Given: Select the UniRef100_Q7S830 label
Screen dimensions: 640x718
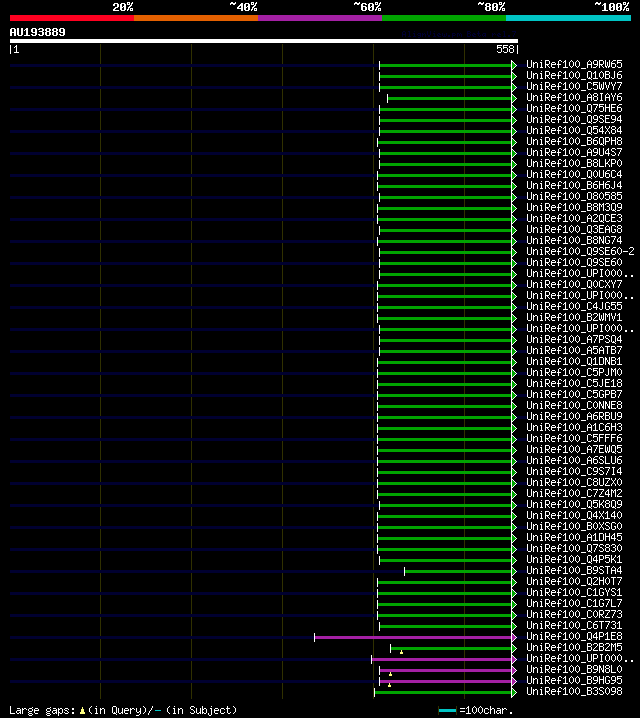Looking at the screenshot, I should [x=574, y=548].
